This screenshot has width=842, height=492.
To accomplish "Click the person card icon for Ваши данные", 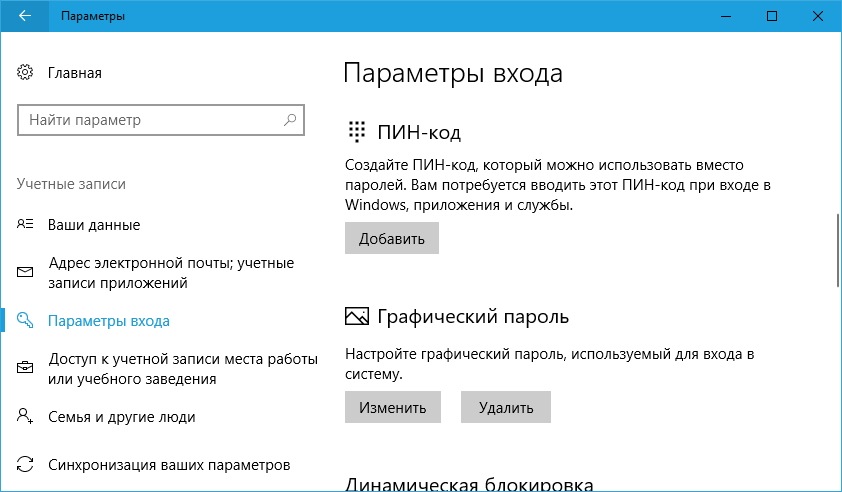I will tap(25, 224).
